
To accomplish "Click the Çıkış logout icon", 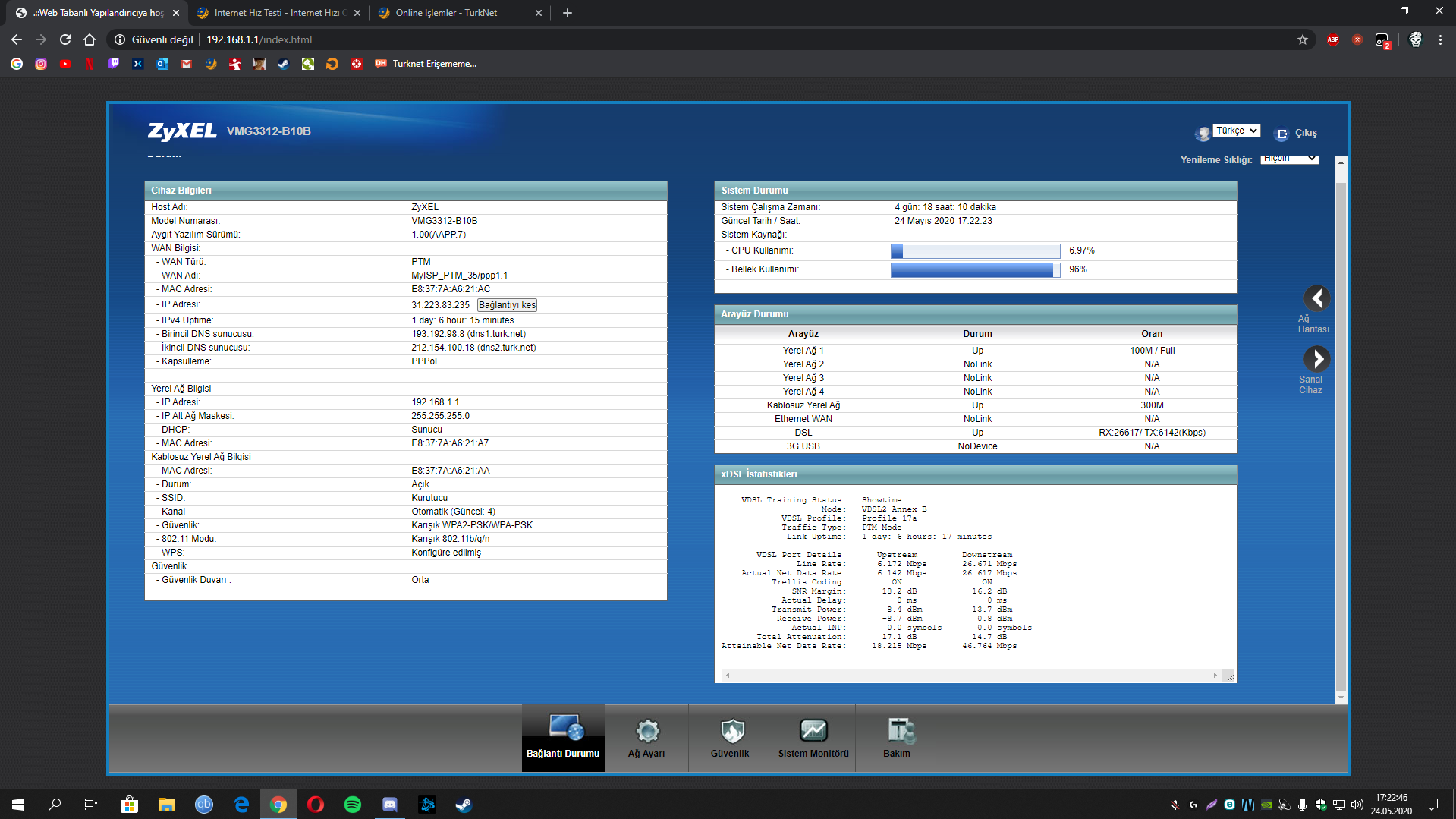I will (1281, 134).
